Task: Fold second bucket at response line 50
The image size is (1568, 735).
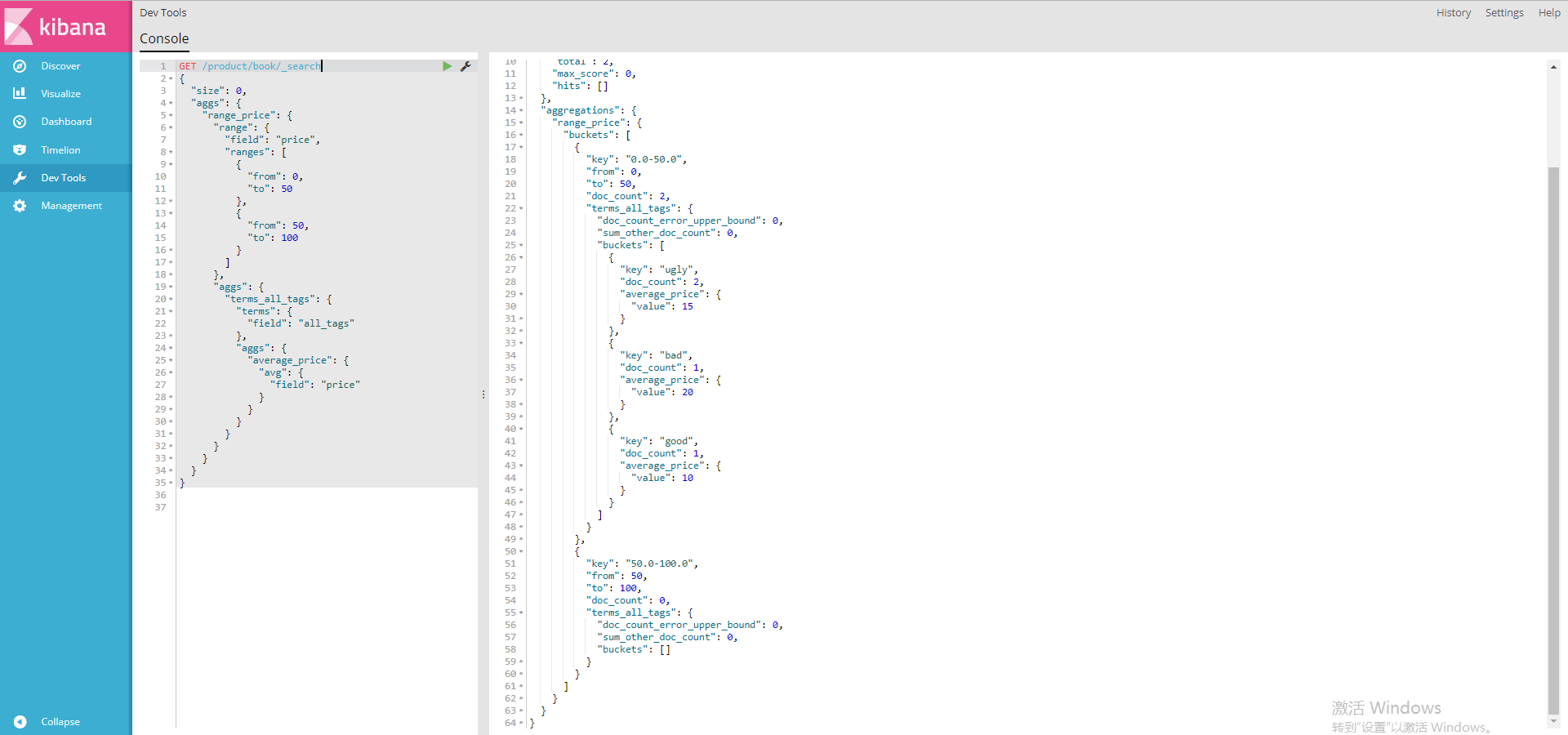Action: click(521, 551)
